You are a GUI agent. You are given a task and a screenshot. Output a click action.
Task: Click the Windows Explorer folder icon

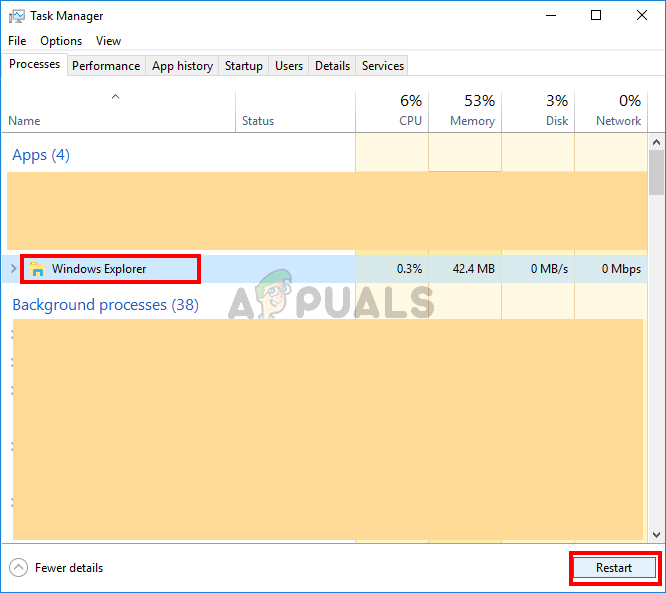37,269
